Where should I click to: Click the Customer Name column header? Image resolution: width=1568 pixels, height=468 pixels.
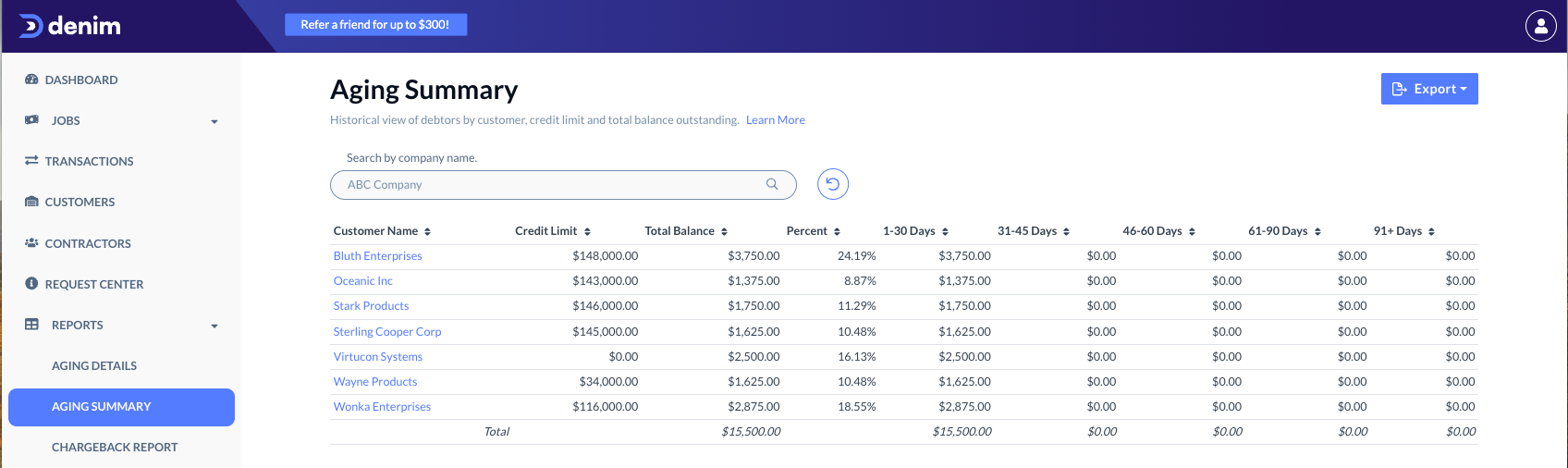click(x=375, y=231)
